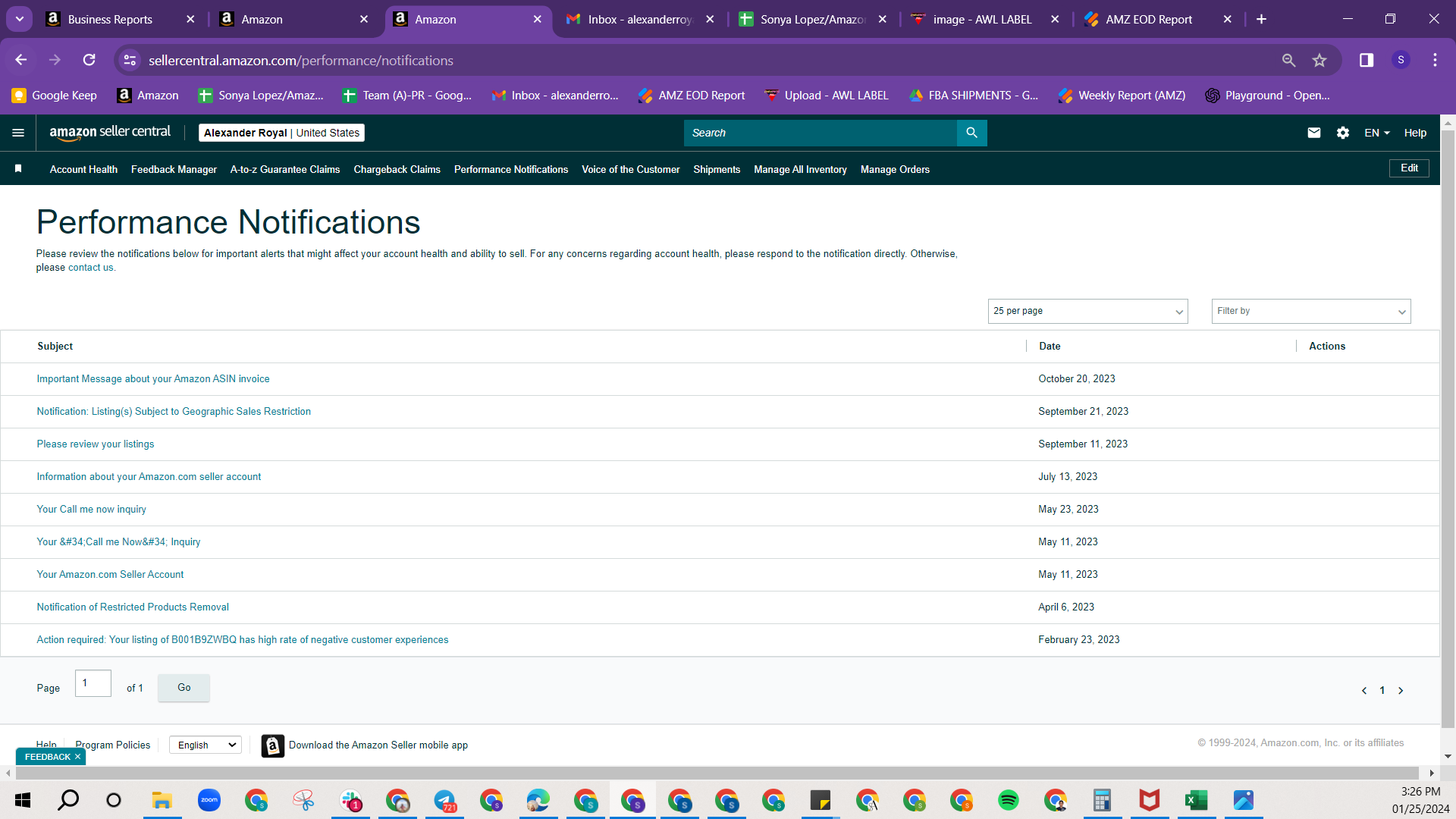Viewport: 1456px width, 819px height.
Task: Click the browser address bar URL
Action: [301, 60]
